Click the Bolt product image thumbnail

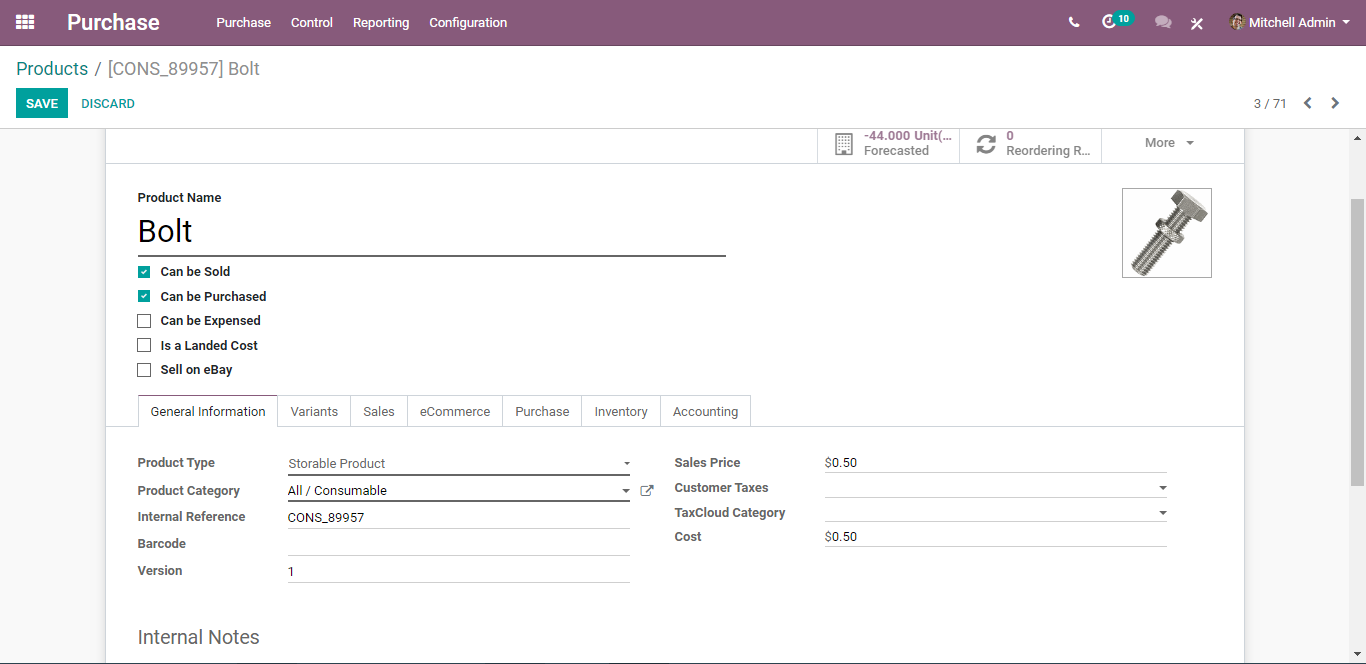(1167, 233)
